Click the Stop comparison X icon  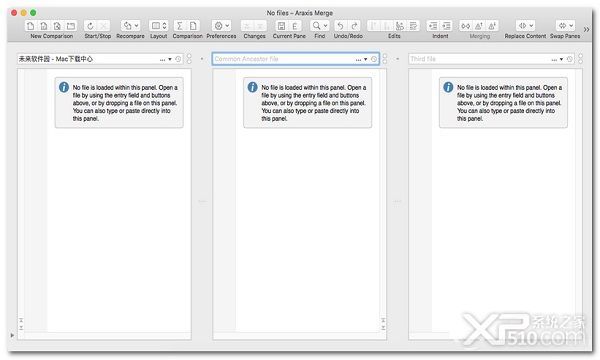click(x=103, y=26)
